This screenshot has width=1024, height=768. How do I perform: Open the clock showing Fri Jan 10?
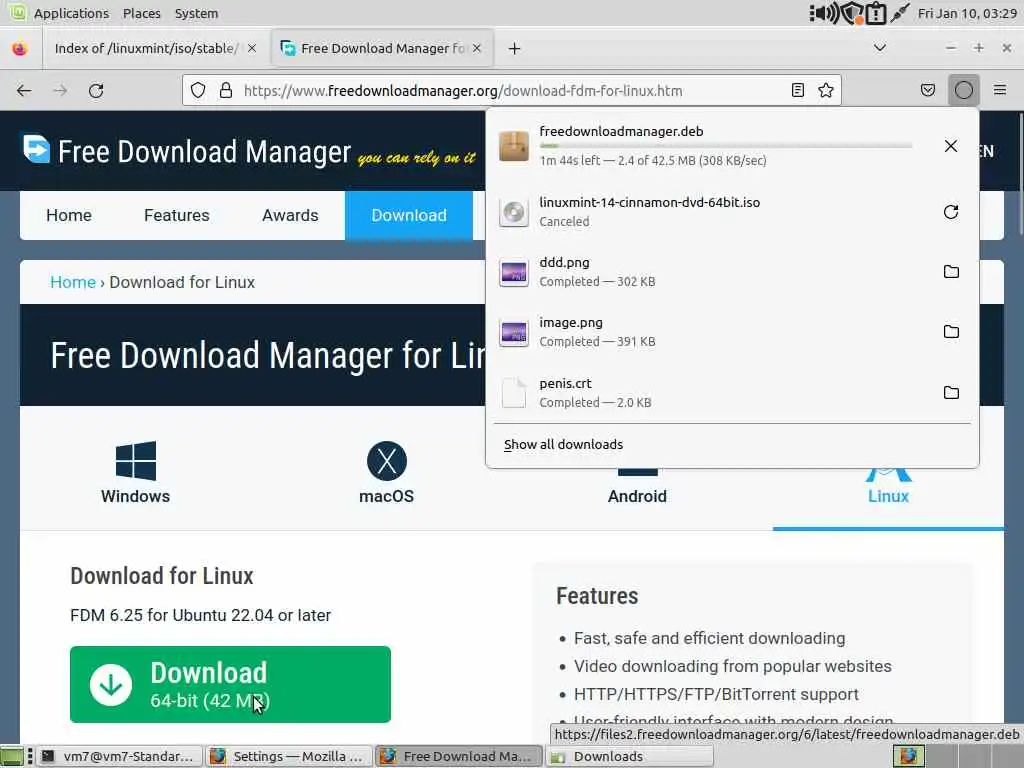point(967,13)
